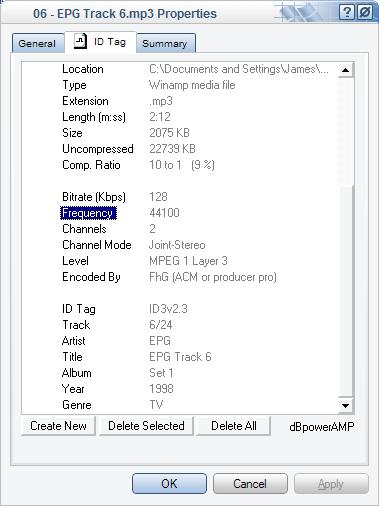Confirm the dialog with OK

tap(169, 483)
